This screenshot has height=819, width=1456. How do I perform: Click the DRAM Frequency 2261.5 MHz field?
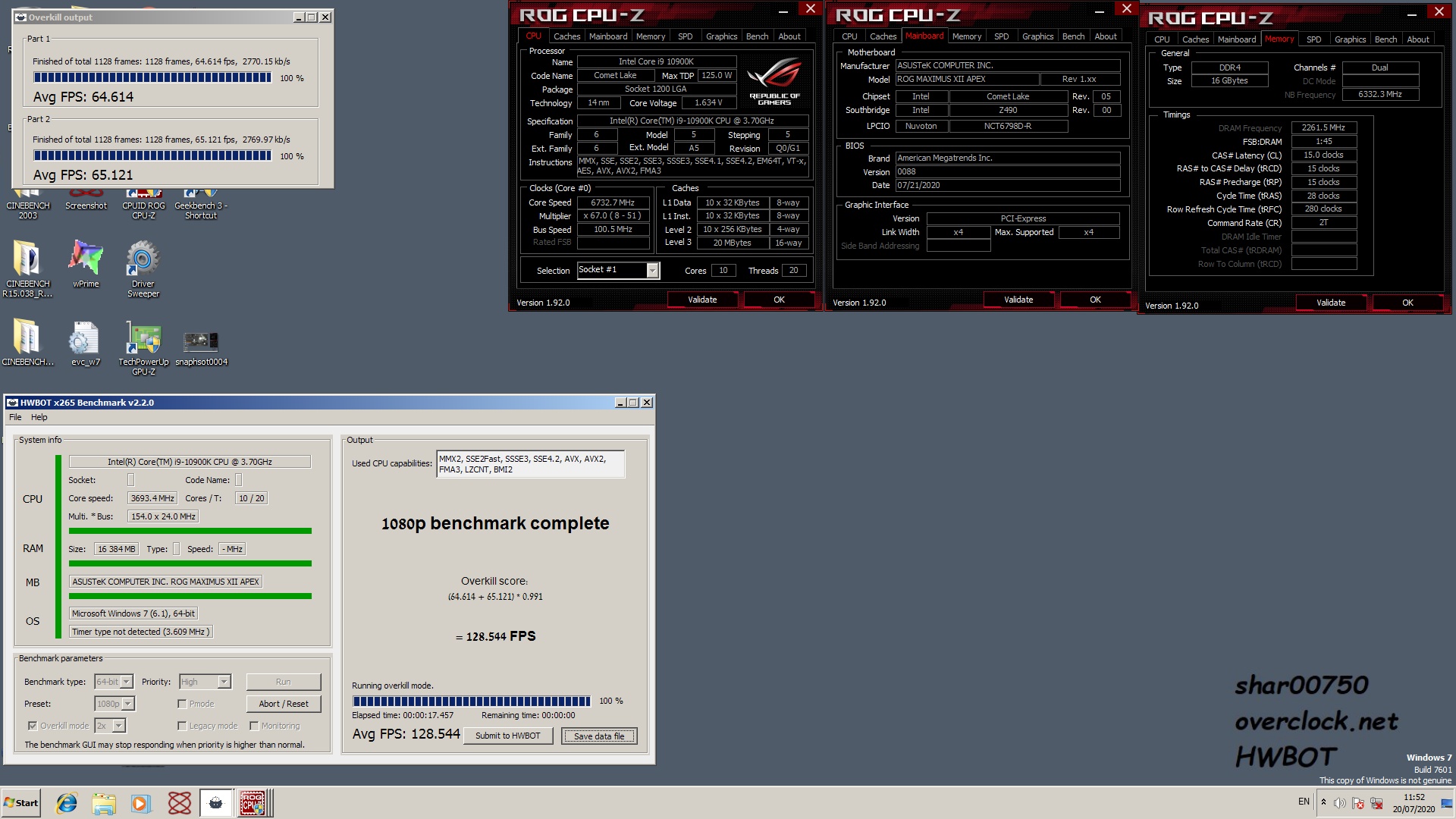[x=1323, y=128]
